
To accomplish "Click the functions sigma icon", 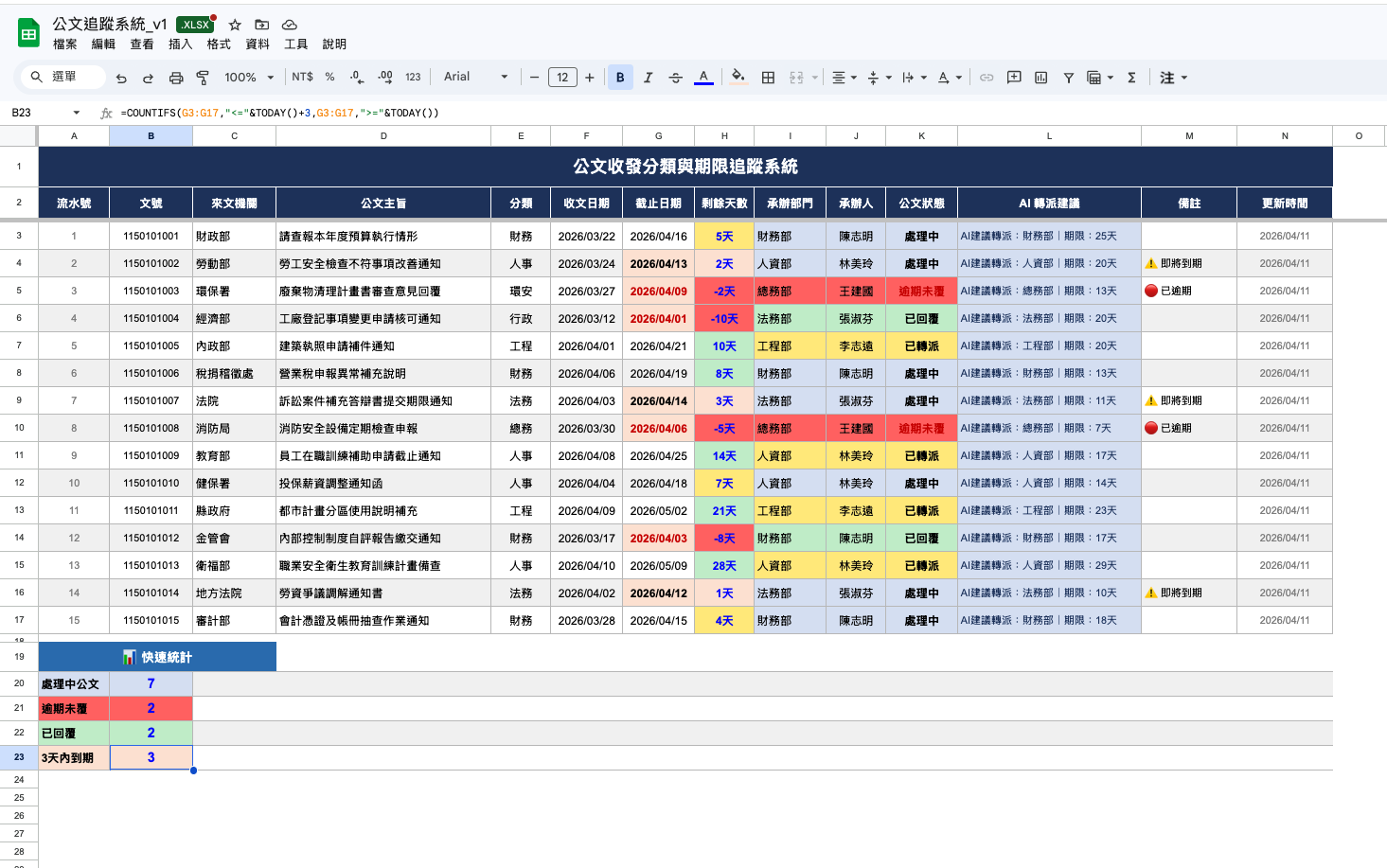I will 1131,78.
